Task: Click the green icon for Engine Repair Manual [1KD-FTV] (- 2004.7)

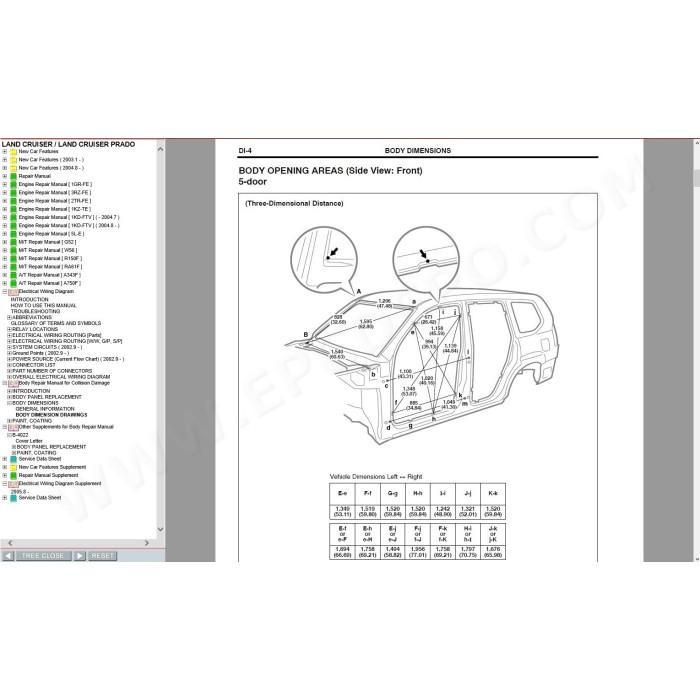Action: 13,217
